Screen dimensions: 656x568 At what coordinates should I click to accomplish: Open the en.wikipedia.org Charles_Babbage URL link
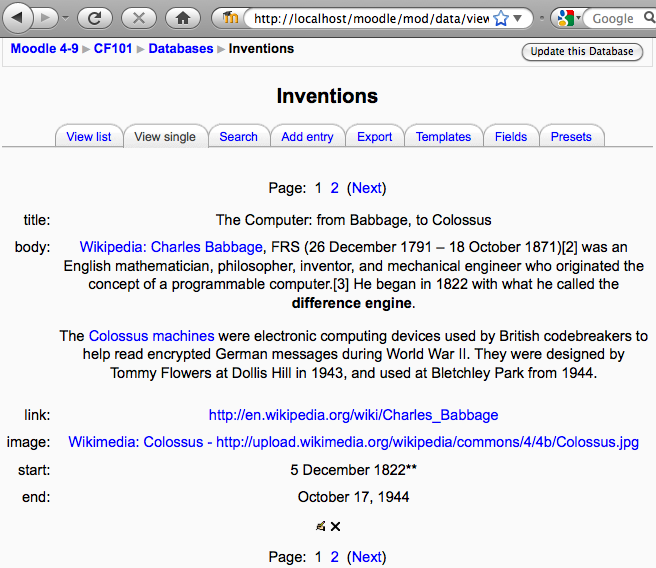coord(354,415)
